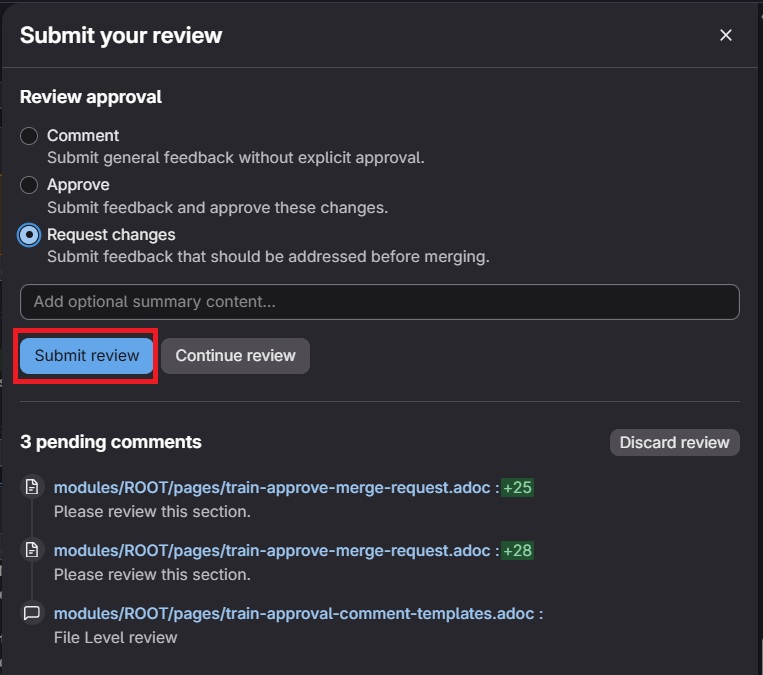Click the "File Level review" comment text
Screen dimensions: 763x675
click(115, 637)
